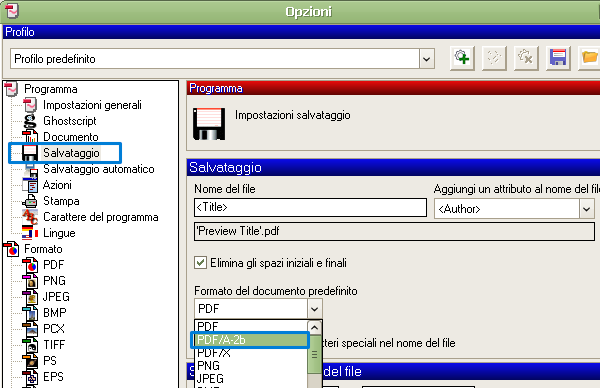Click the EPS format tree icon
This screenshot has height=388, width=600.
tap(30, 377)
